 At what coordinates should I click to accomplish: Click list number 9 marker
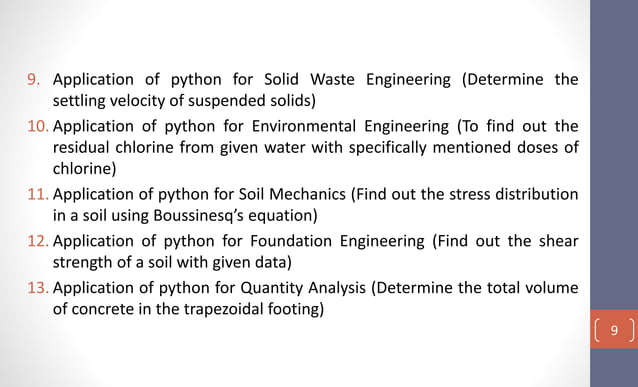click(34, 79)
